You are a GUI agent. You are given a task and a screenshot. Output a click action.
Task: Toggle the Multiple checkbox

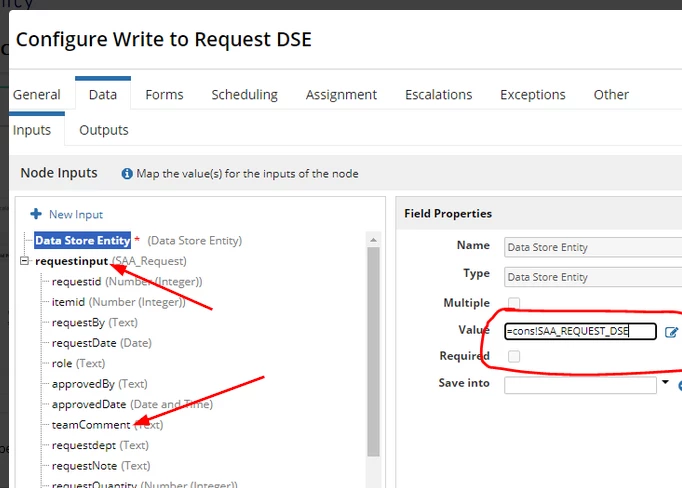coord(514,303)
